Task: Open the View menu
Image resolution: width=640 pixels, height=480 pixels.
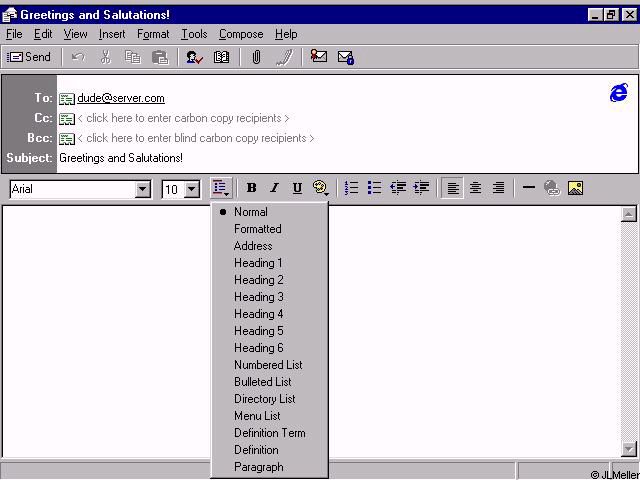Action: 76,34
